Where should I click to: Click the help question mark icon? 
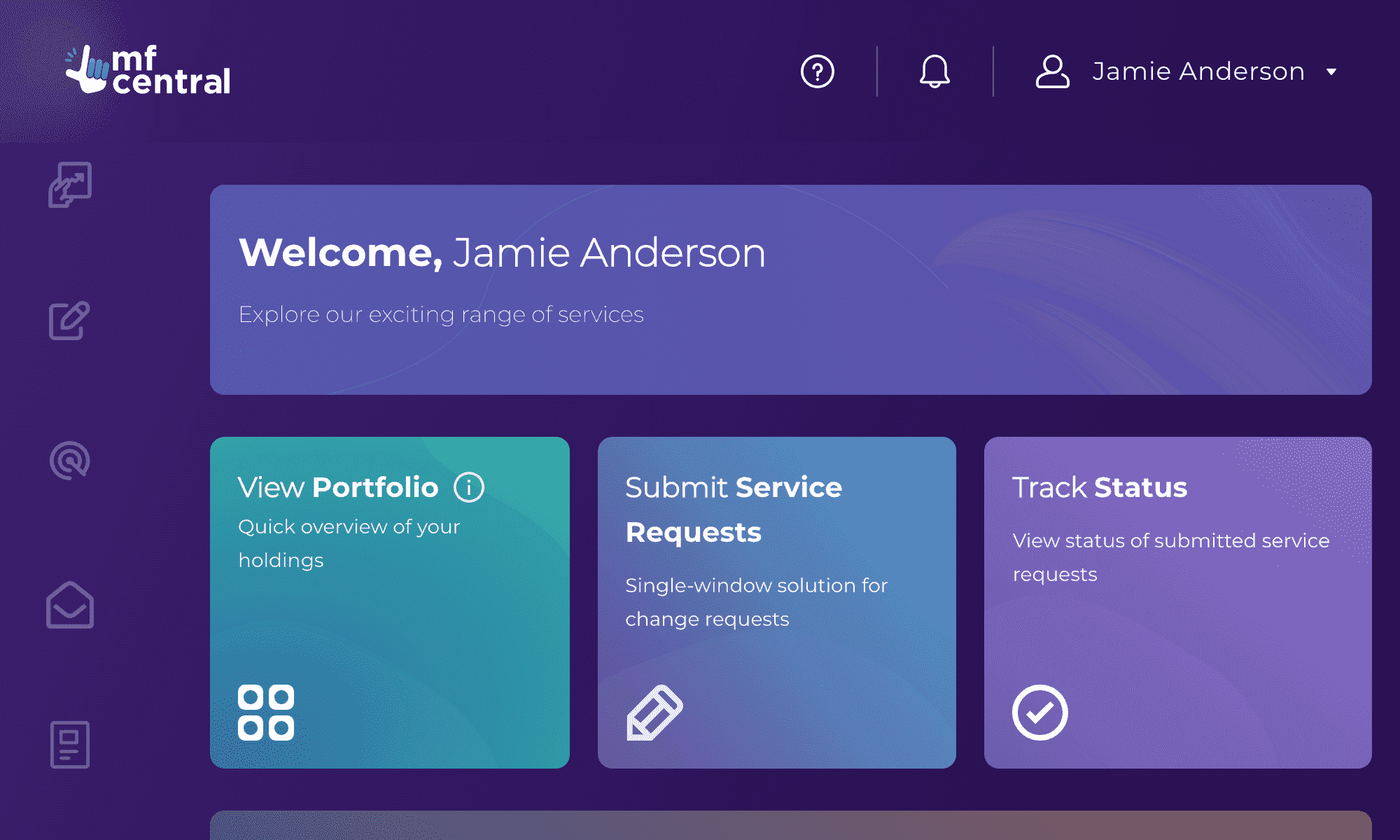(817, 71)
